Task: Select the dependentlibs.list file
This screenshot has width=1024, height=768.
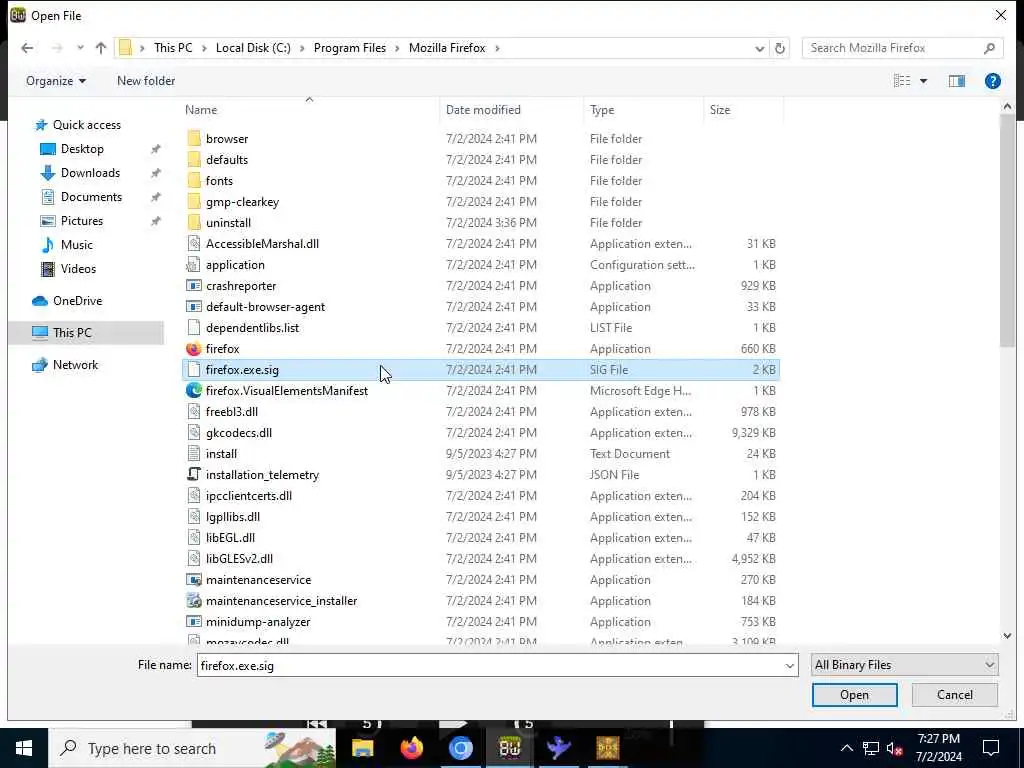Action: [481, 328]
